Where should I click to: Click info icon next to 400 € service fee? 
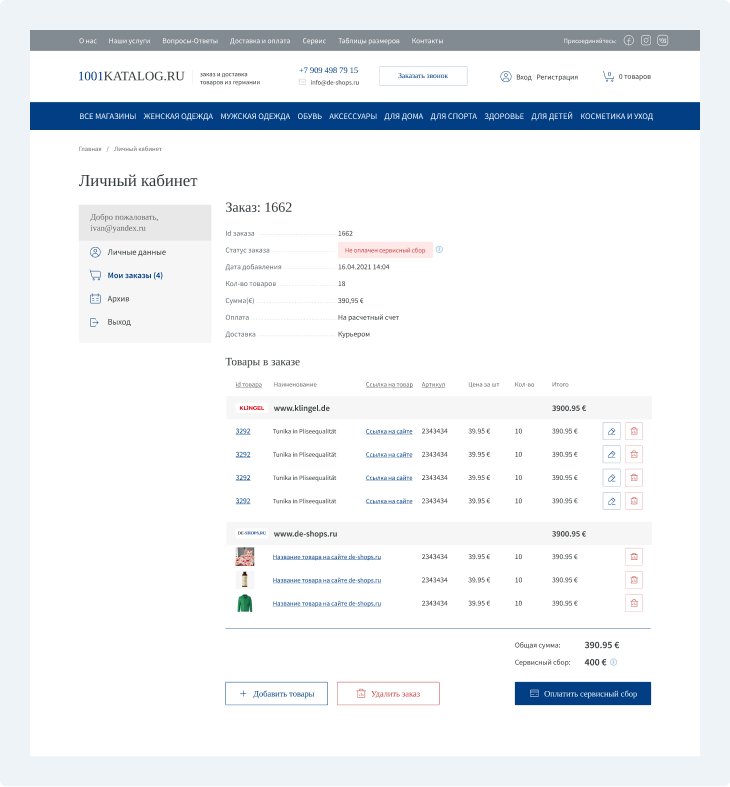click(x=614, y=662)
